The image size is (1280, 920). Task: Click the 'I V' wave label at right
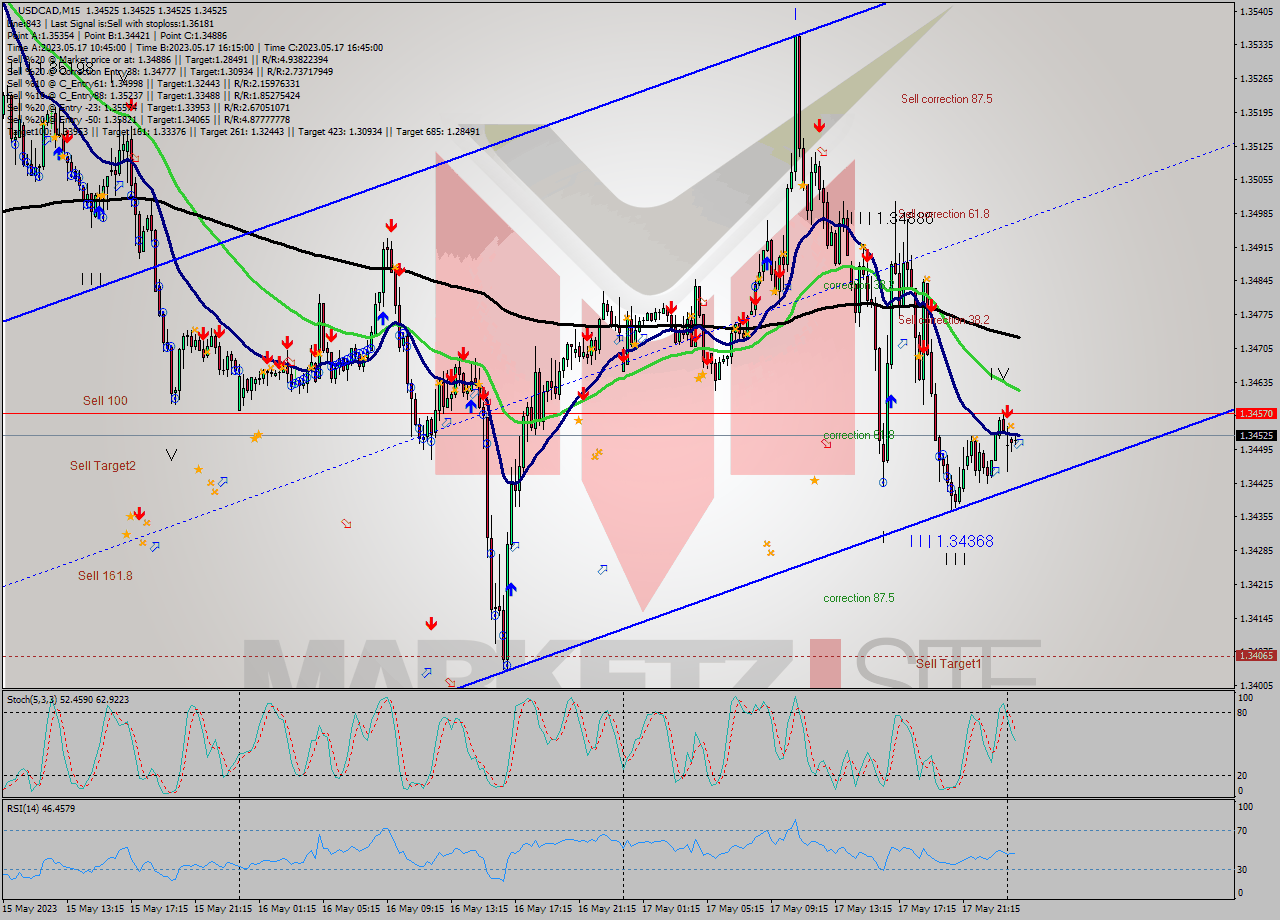[x=999, y=374]
